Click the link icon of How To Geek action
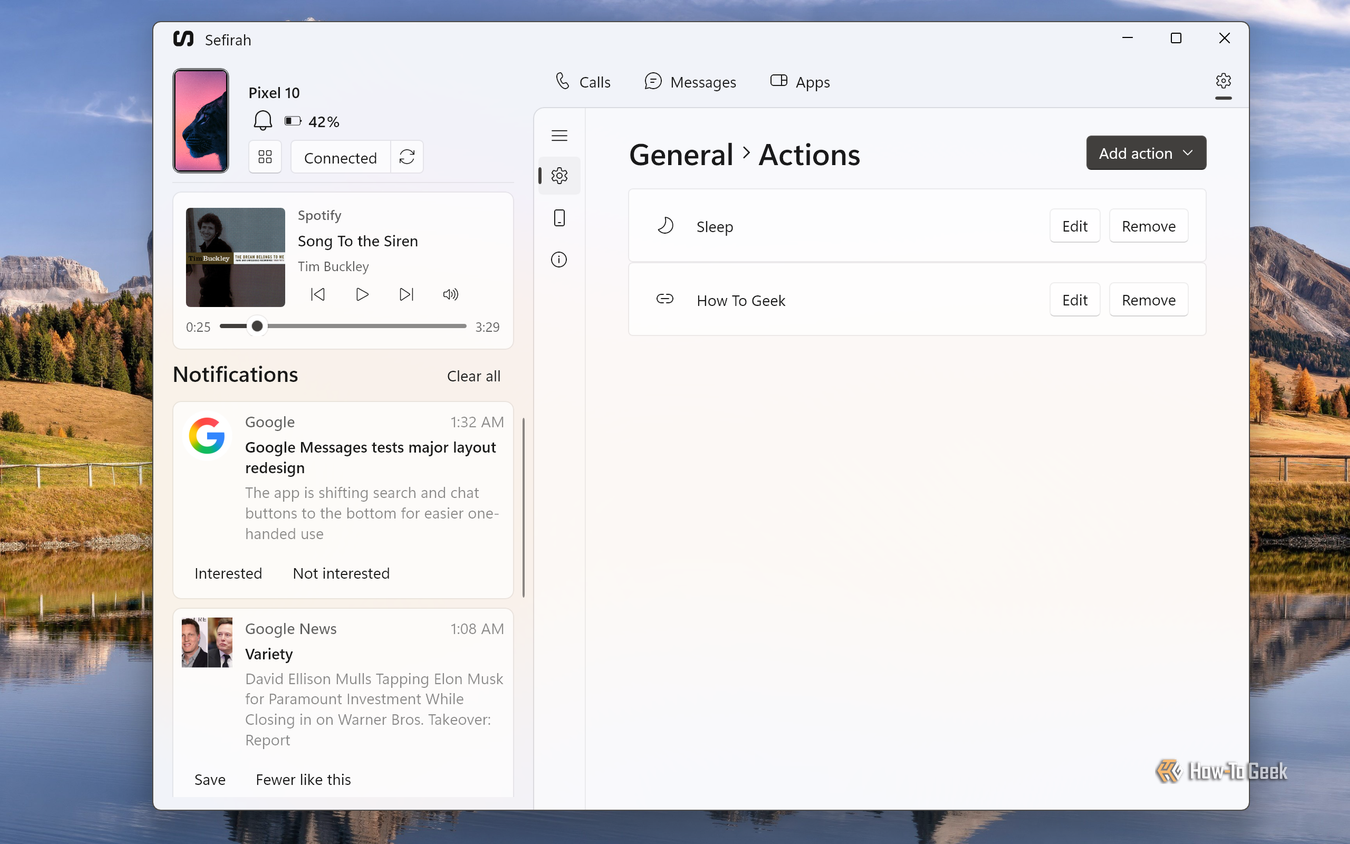 [x=665, y=299]
